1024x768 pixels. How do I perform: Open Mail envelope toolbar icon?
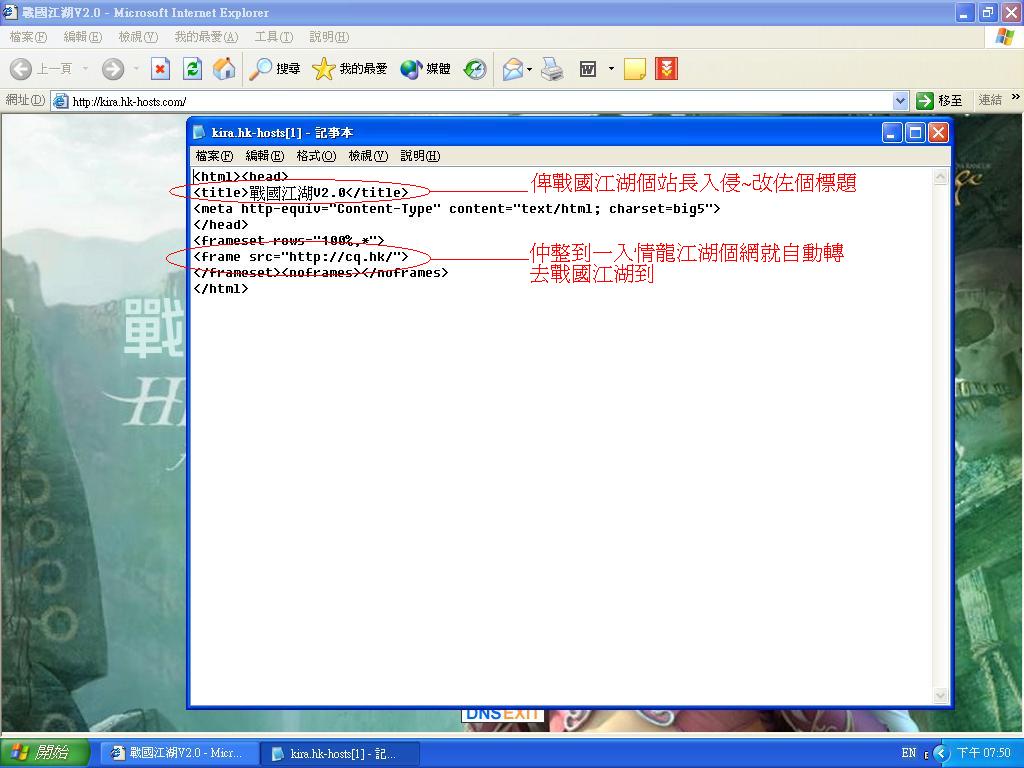click(513, 69)
